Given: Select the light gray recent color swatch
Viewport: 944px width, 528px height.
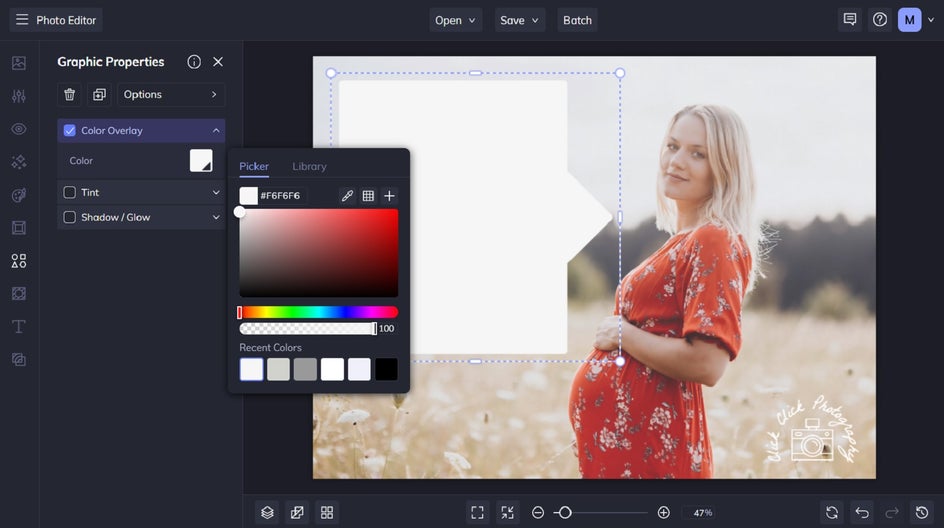Looking at the screenshot, I should [278, 369].
